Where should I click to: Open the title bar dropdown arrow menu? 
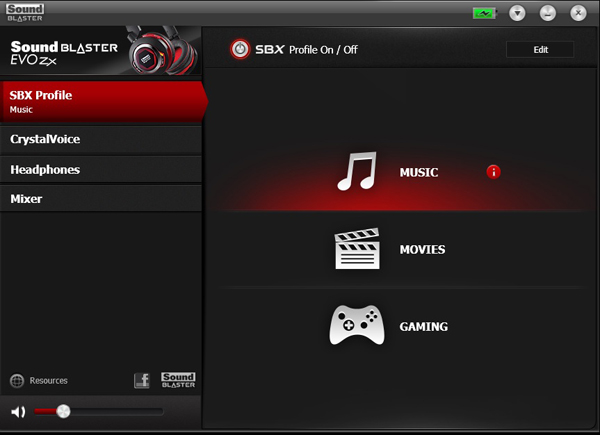517,13
